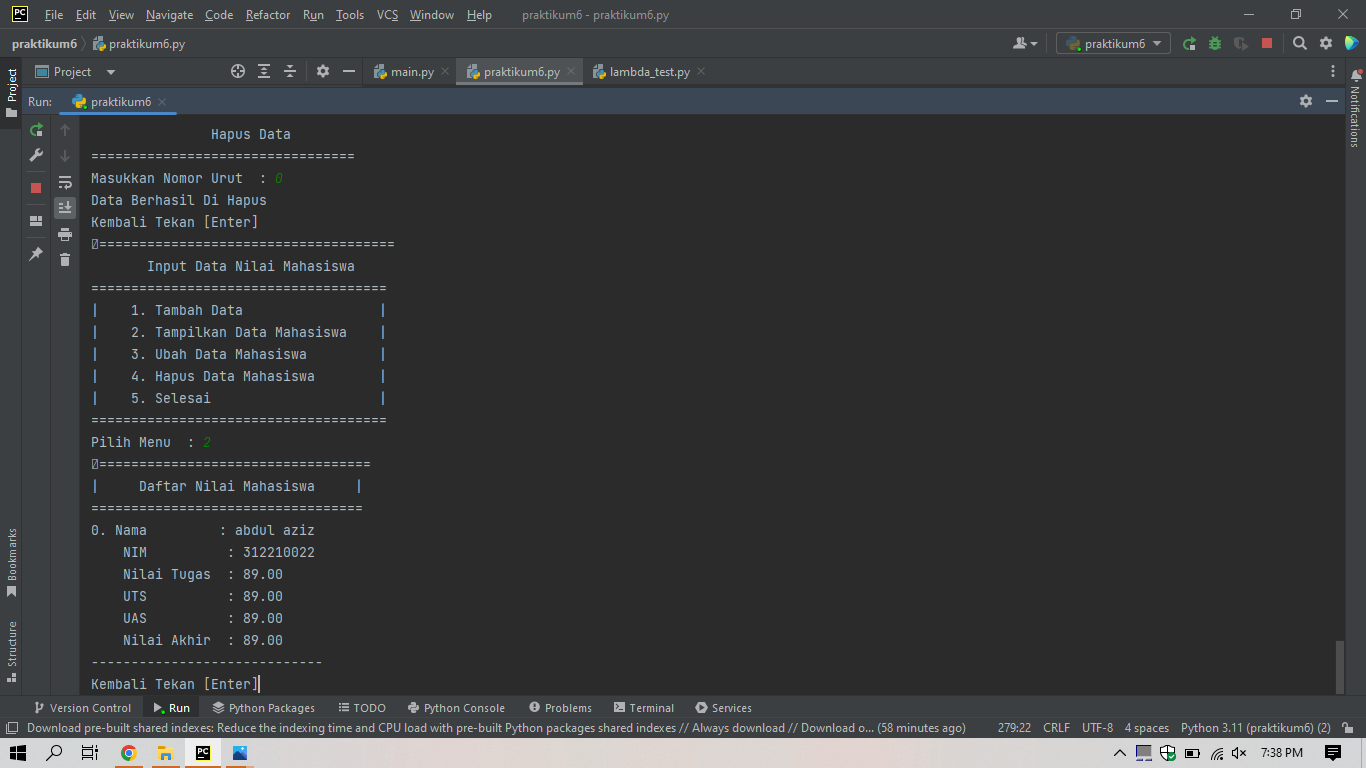Open Search Everywhere magnifier icon

[x=1299, y=43]
